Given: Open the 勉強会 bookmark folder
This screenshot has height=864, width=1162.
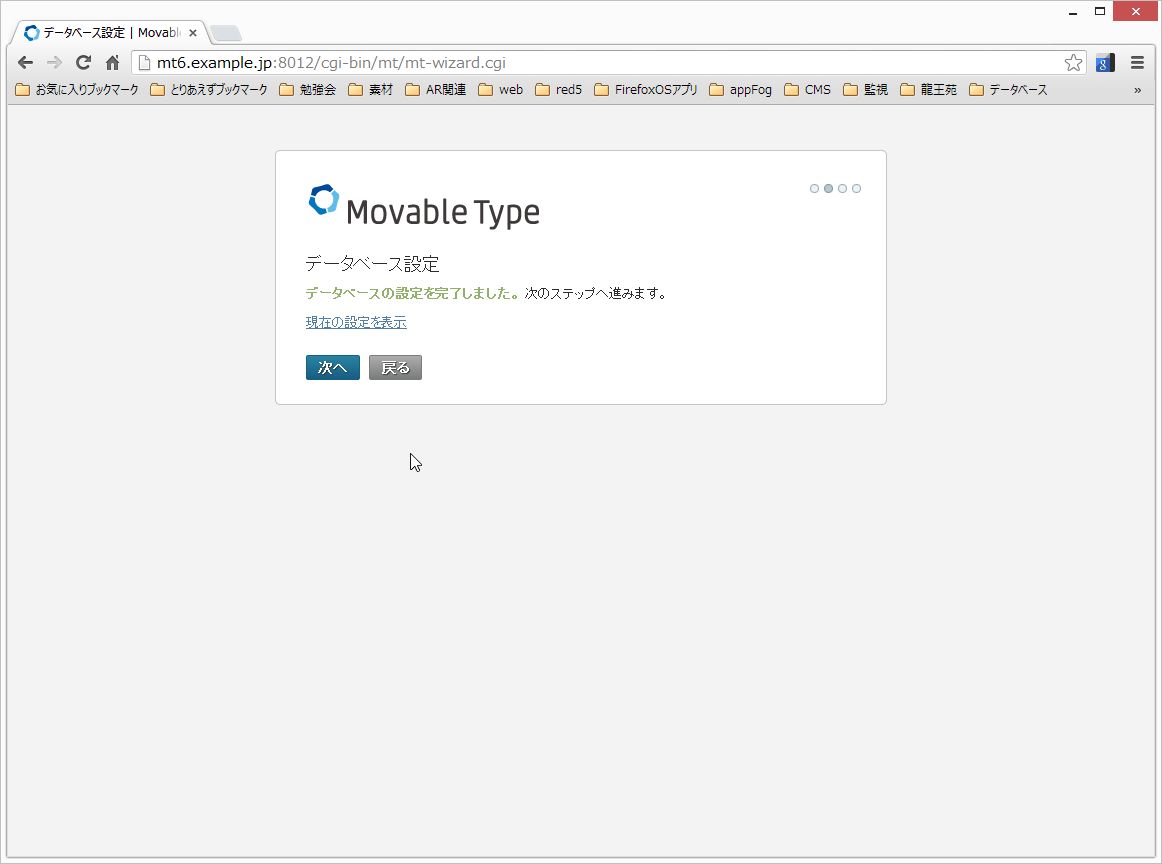Looking at the screenshot, I should point(308,90).
